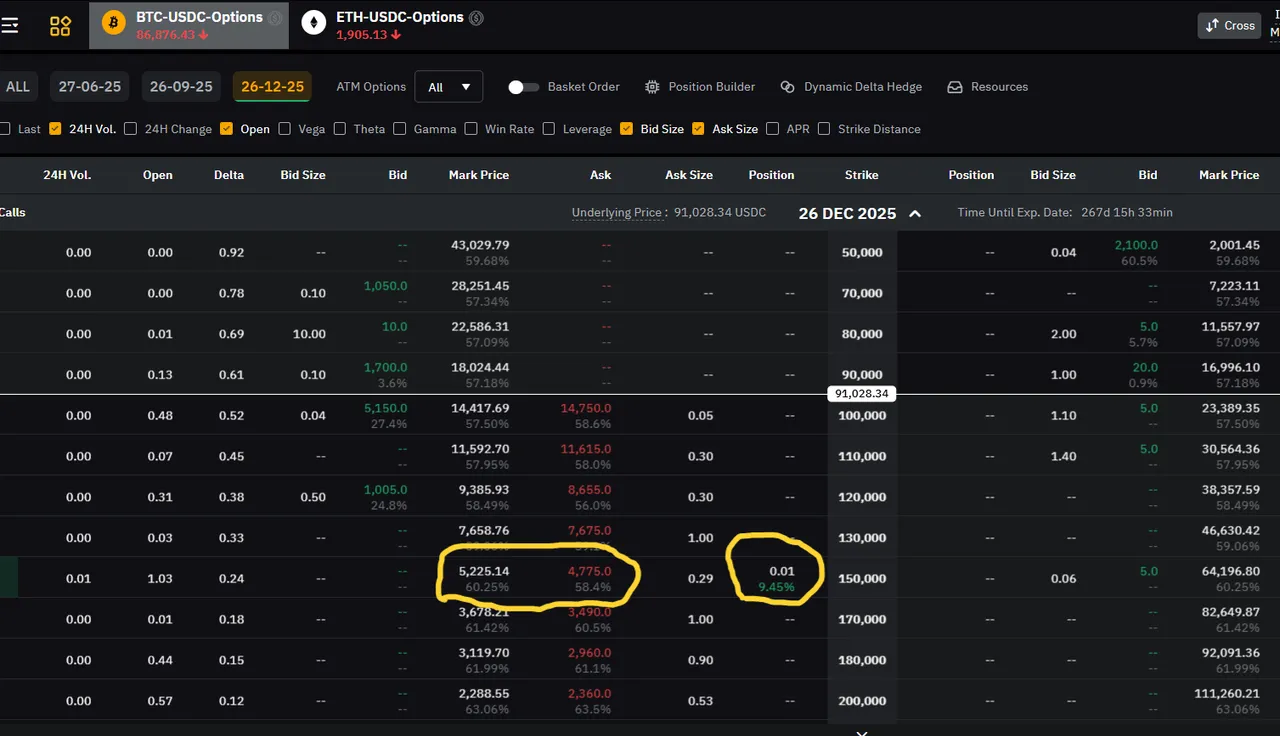Enable the Strike Distance checkbox
Viewport: 1280px width, 736px height.
(x=824, y=129)
